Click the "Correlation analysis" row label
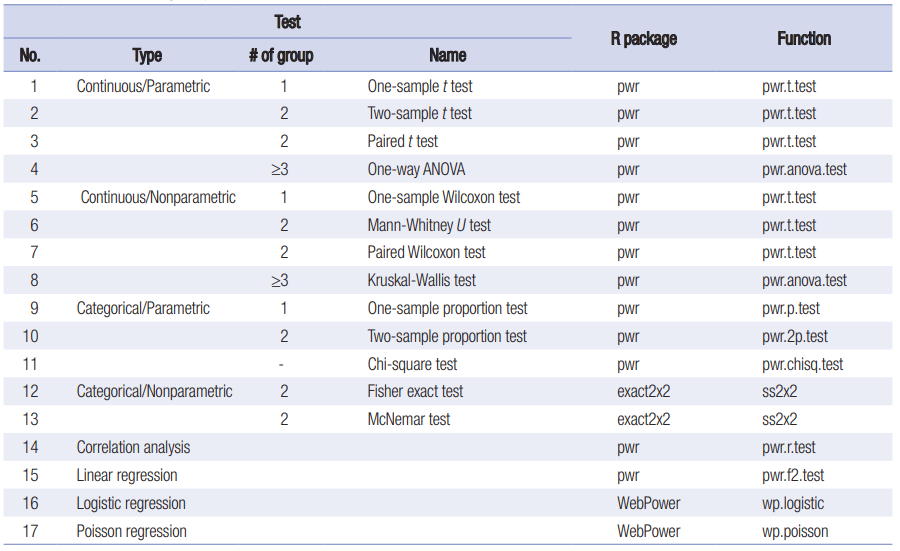Screen dimensions: 900x551 point(133,447)
